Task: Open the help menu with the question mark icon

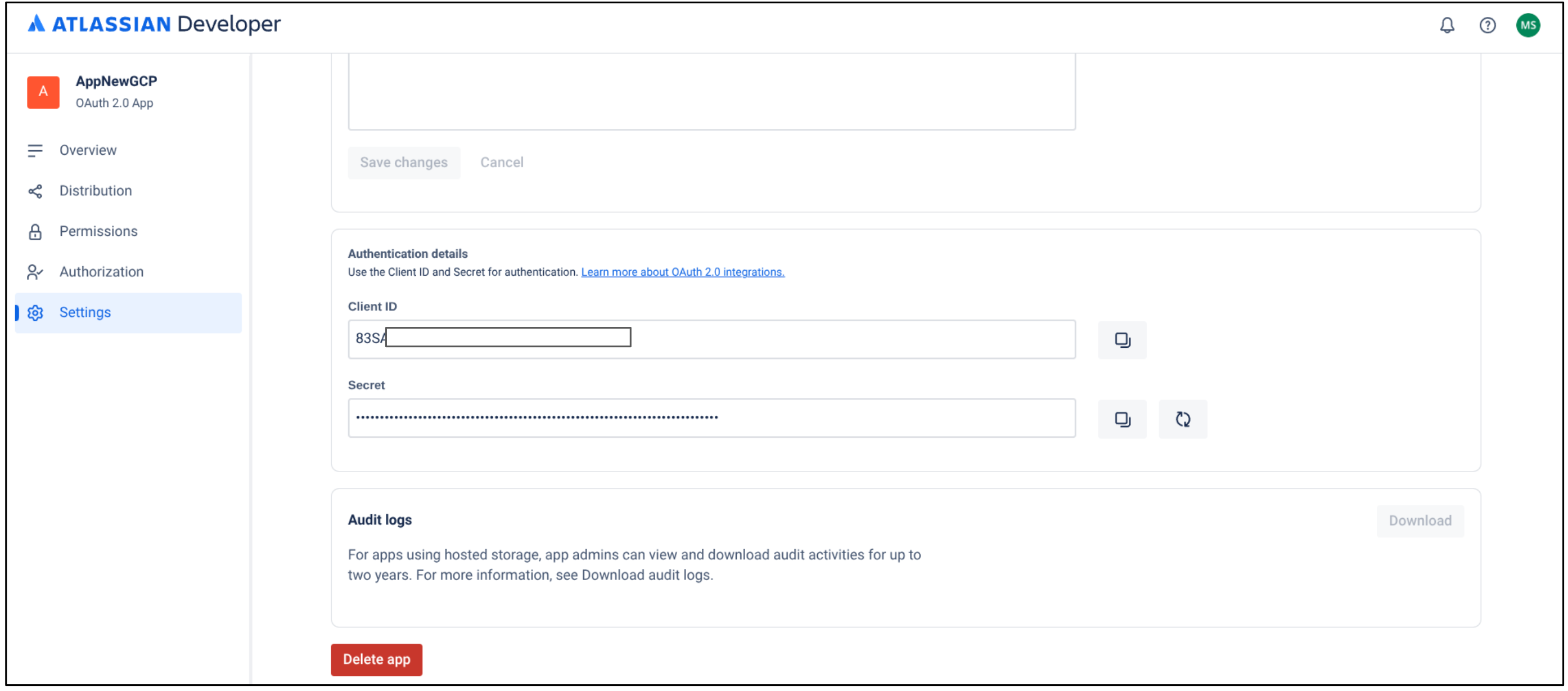Action: [x=1487, y=25]
